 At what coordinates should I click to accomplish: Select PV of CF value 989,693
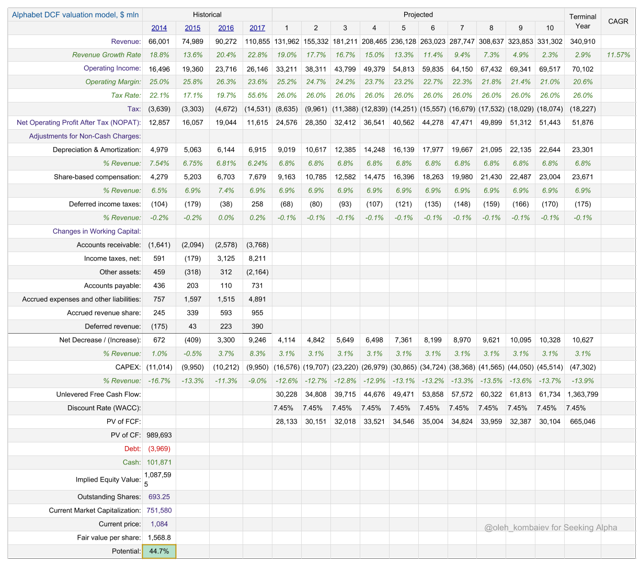pyautogui.click(x=159, y=435)
